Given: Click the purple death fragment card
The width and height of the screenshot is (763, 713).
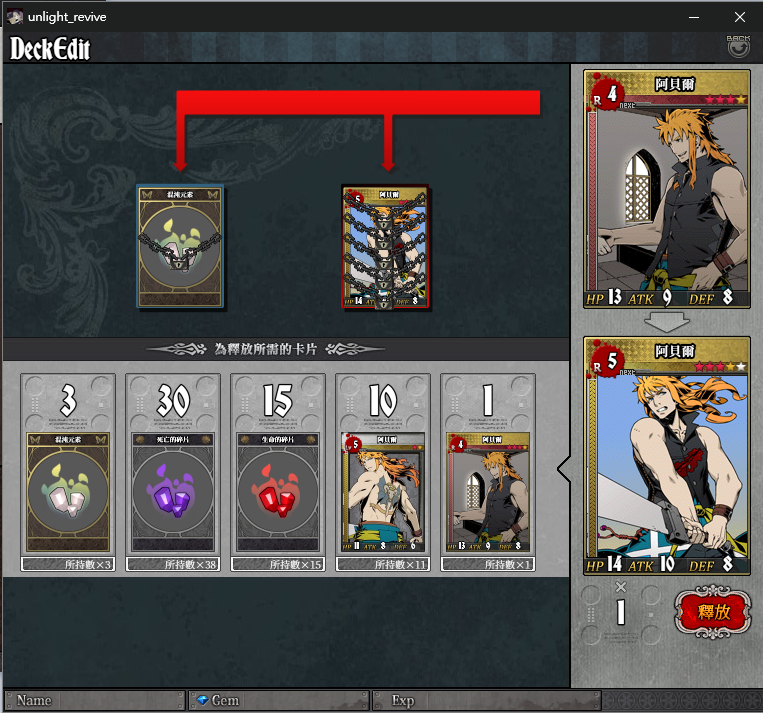Looking at the screenshot, I should [173, 492].
